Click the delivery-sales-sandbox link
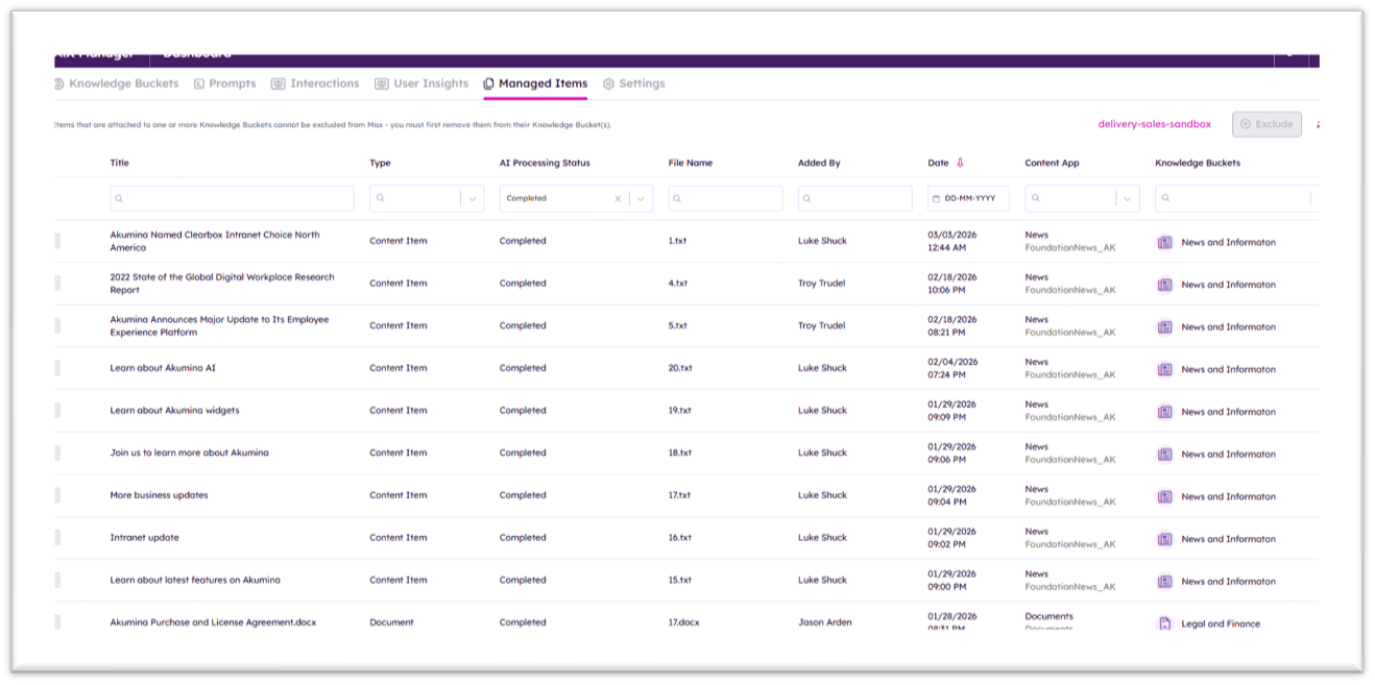 click(x=1154, y=124)
